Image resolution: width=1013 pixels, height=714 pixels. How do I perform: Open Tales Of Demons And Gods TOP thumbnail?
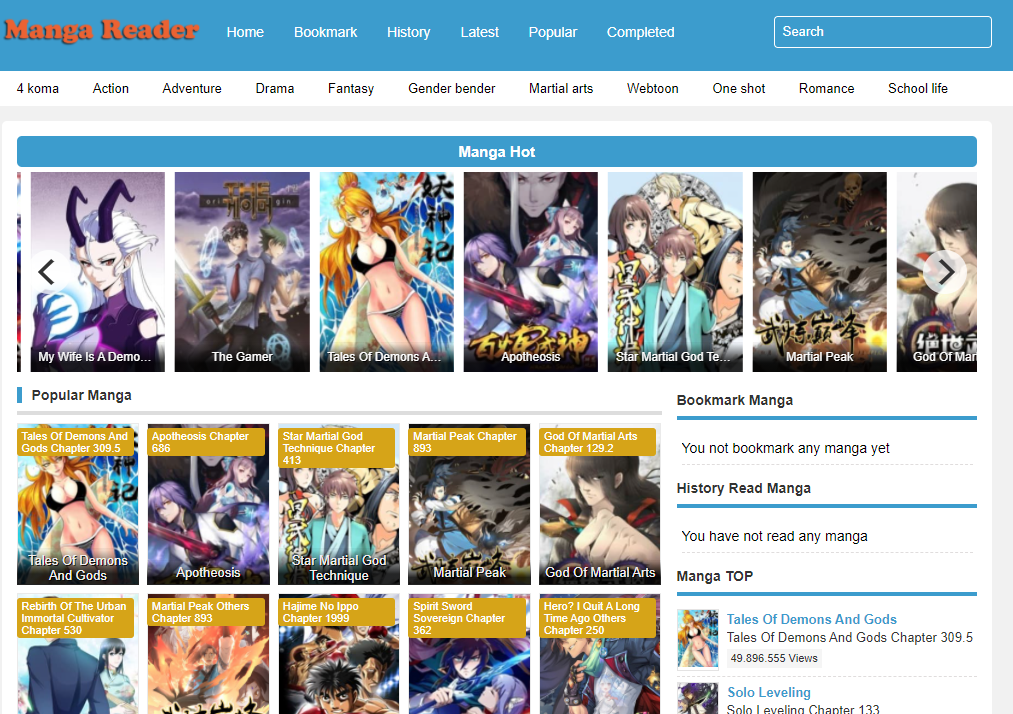click(x=698, y=638)
